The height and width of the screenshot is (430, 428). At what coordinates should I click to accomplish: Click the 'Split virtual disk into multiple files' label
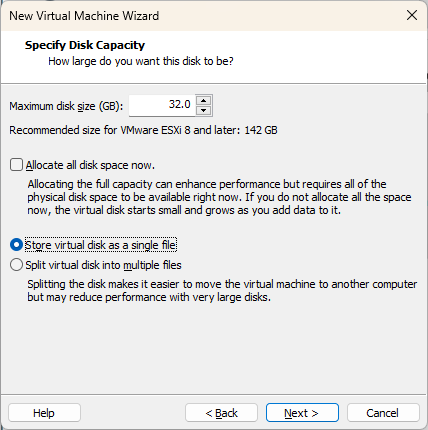[x=103, y=265]
